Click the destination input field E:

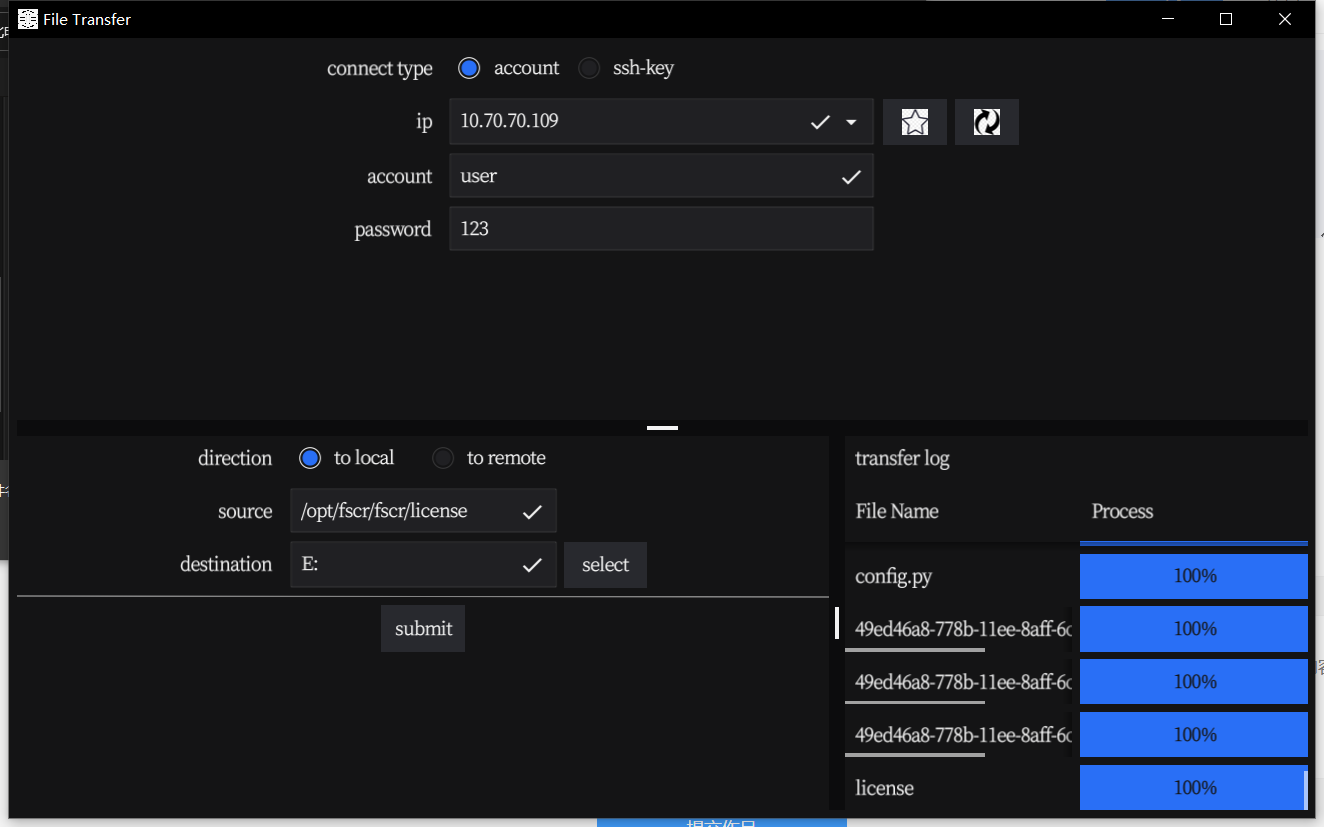[423, 564]
